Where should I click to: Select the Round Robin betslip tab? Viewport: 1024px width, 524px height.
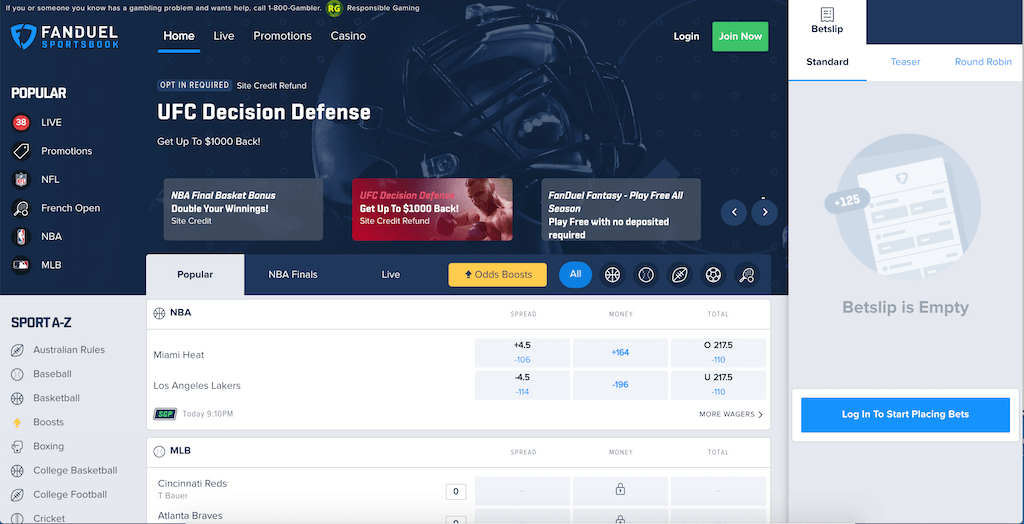[x=983, y=62]
